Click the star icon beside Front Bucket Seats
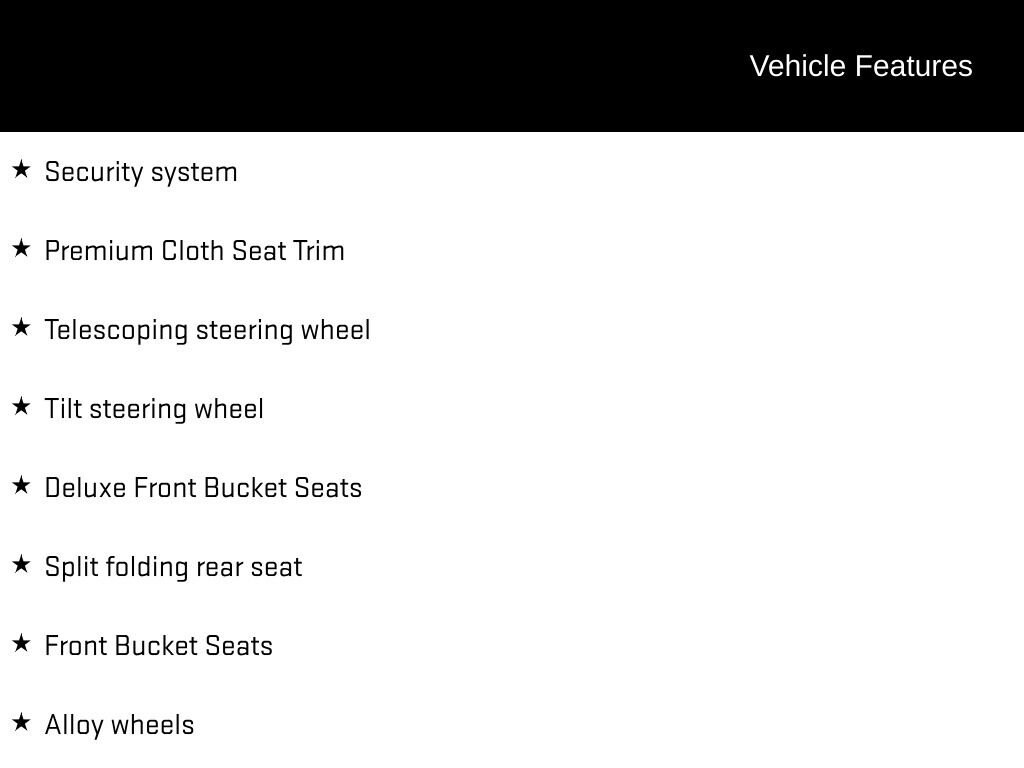The width and height of the screenshot is (1024, 768). (x=21, y=643)
